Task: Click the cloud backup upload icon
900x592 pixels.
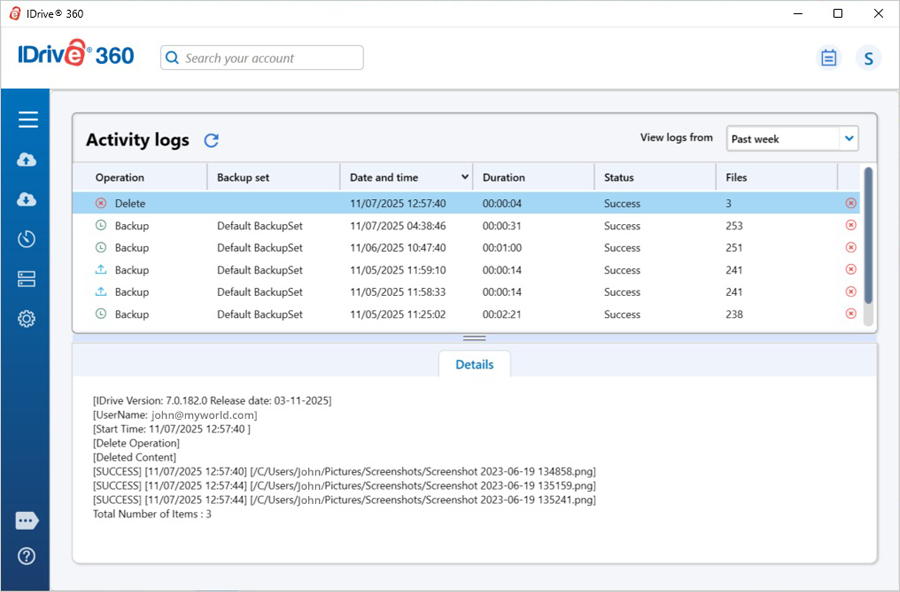Action: pyautogui.click(x=27, y=160)
